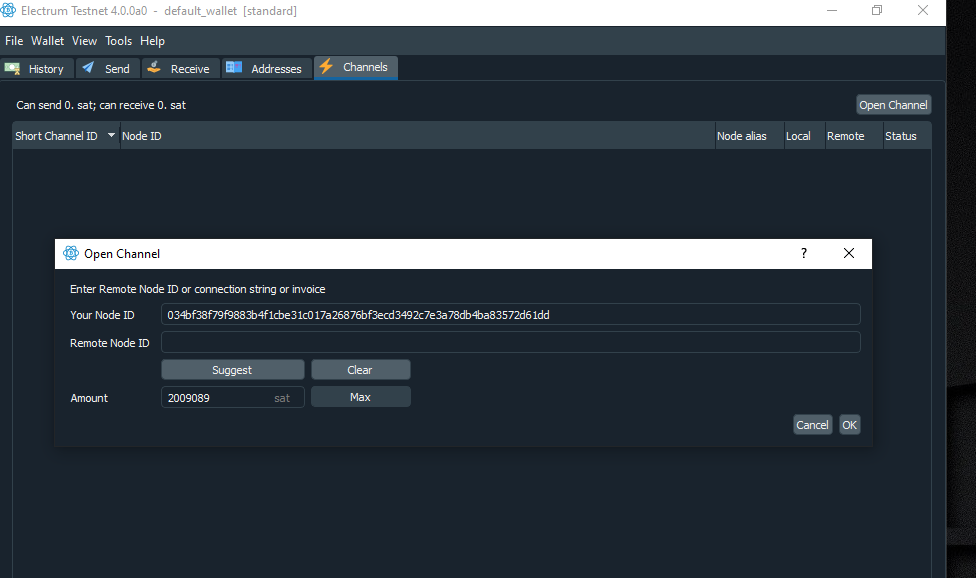Sort by the Remote column header

(x=854, y=136)
